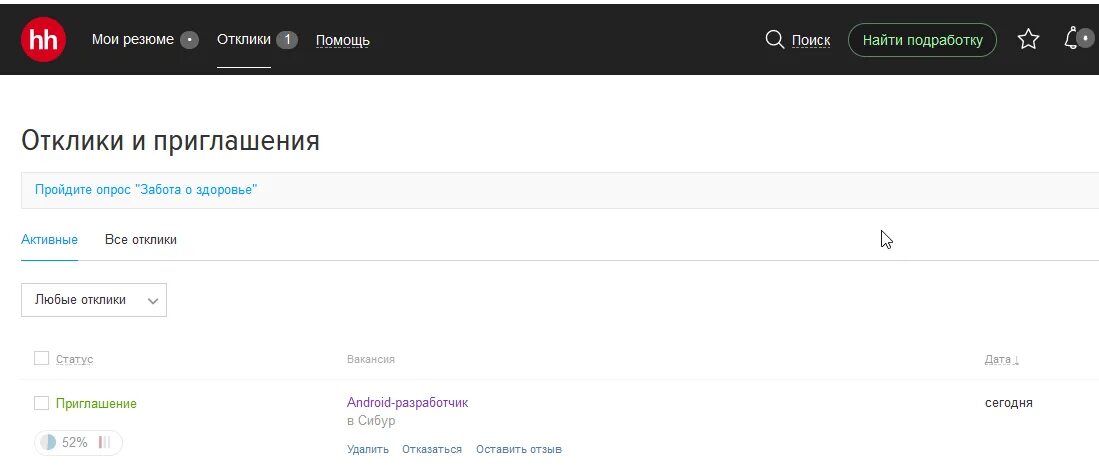Click the Отклики и приглашения heading
Screen dimensions: 1099x467
pos(170,140)
